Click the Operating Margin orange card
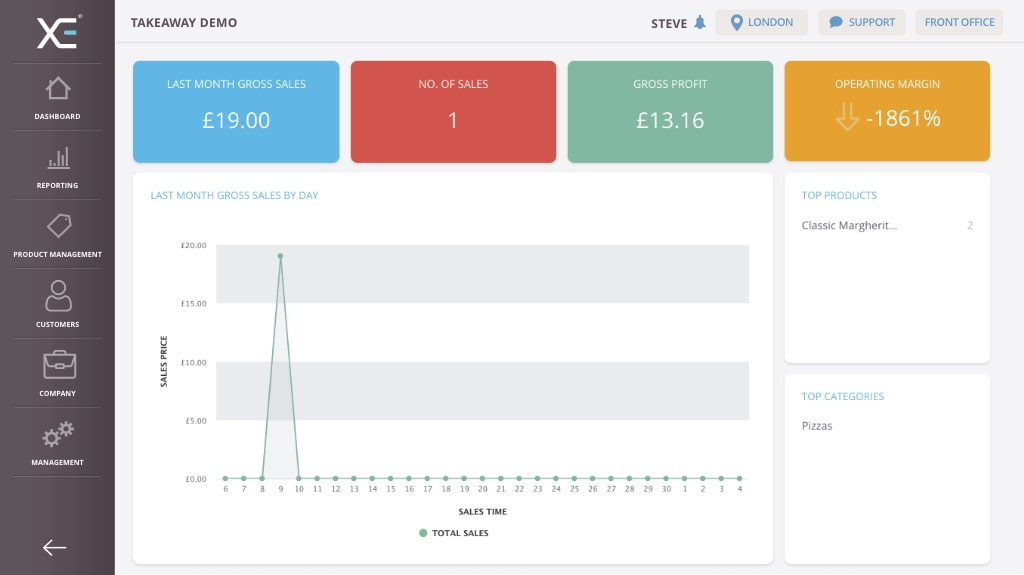 pyautogui.click(x=887, y=111)
